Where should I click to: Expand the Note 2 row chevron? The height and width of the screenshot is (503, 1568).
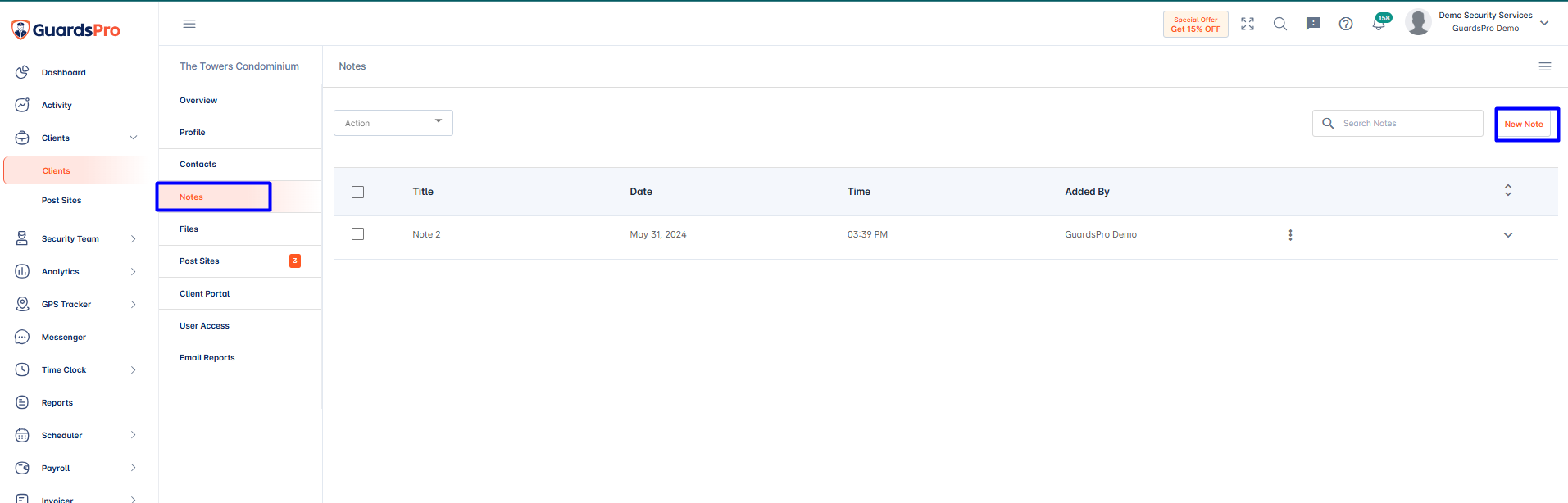pos(1507,235)
